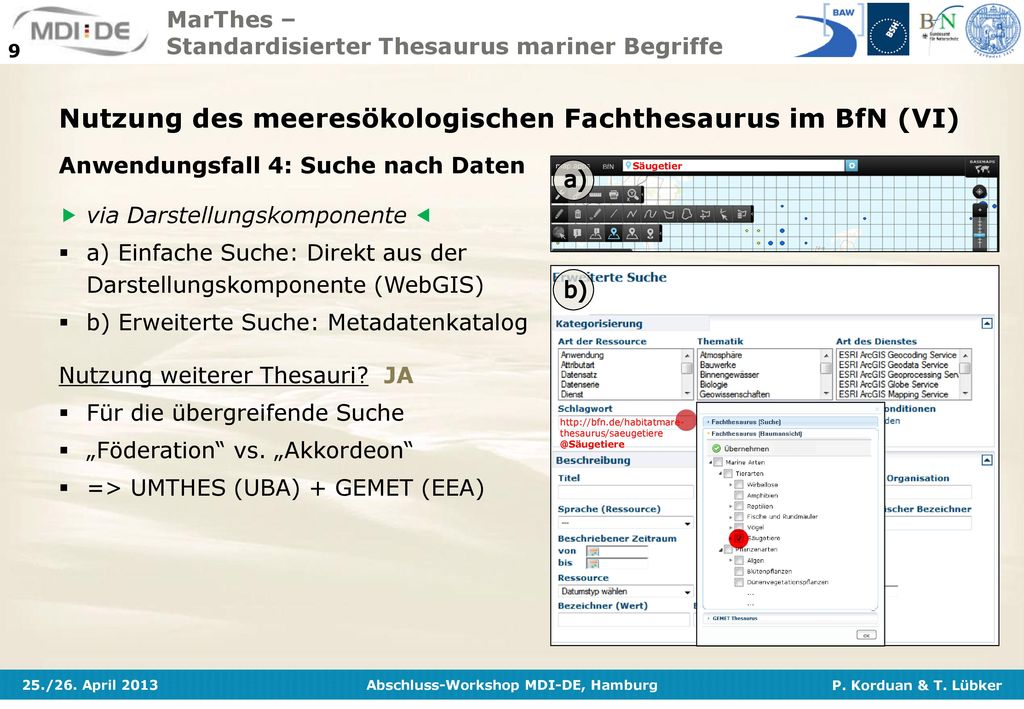The width and height of the screenshot is (1024, 709).
Task: Check the Wirbellose checkbox
Action: click(x=739, y=484)
